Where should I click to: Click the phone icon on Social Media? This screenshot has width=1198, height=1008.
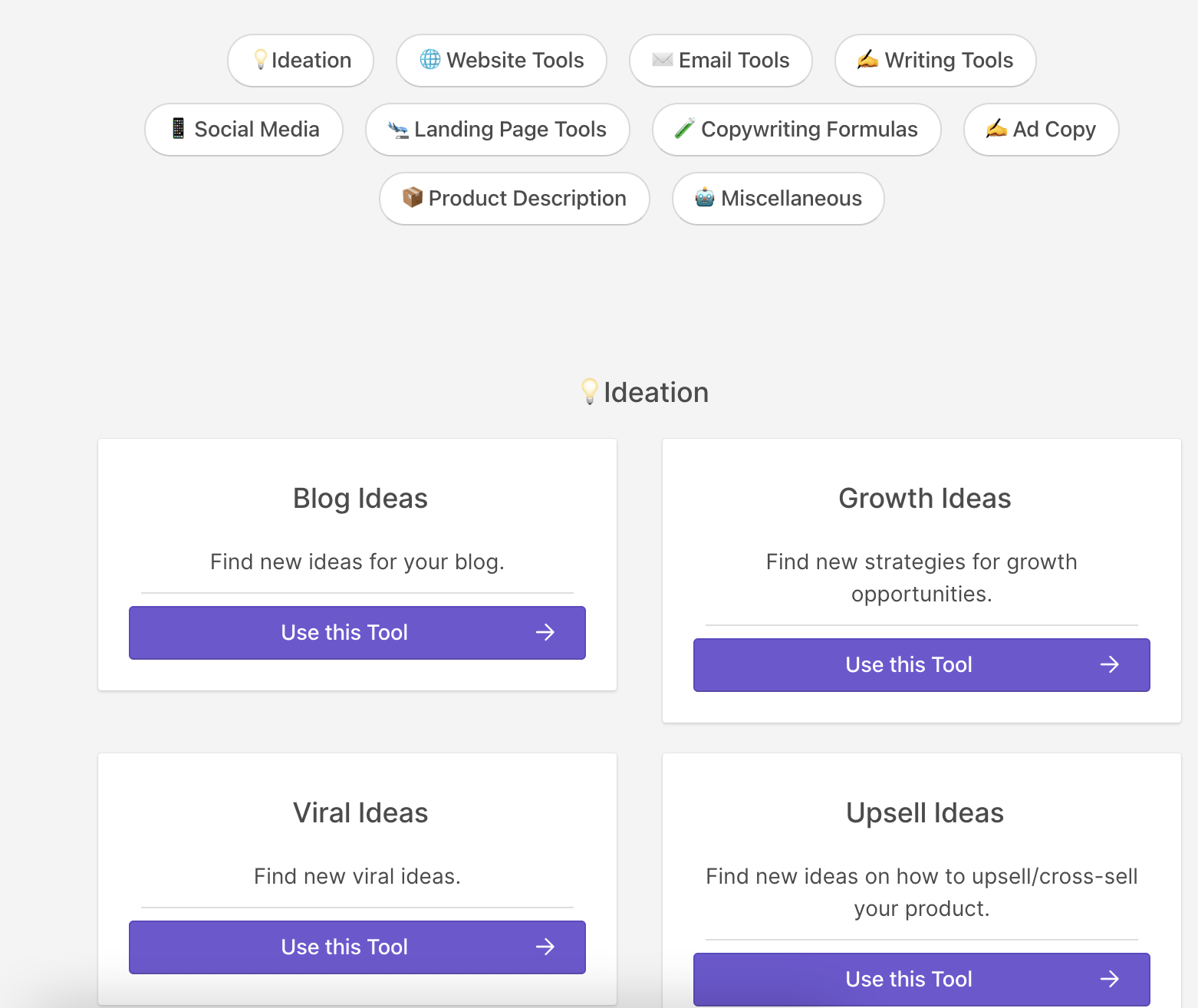pos(178,129)
